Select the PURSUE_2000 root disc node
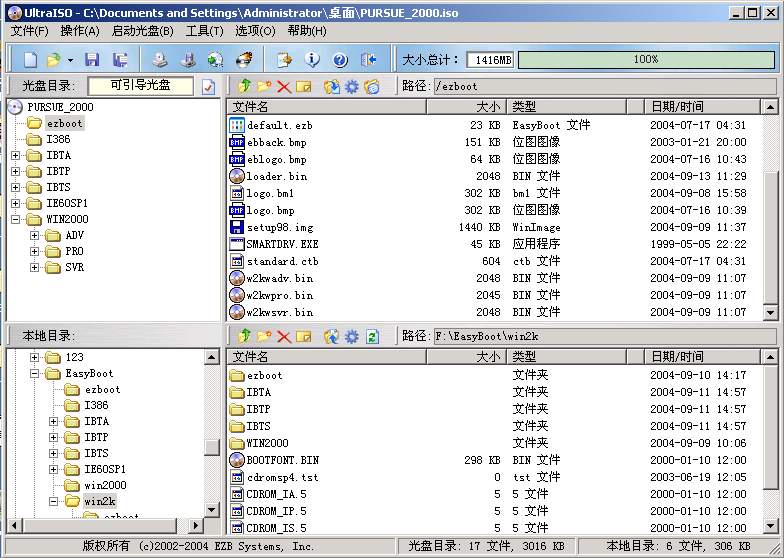Screen dimensions: 784x558 [60, 107]
